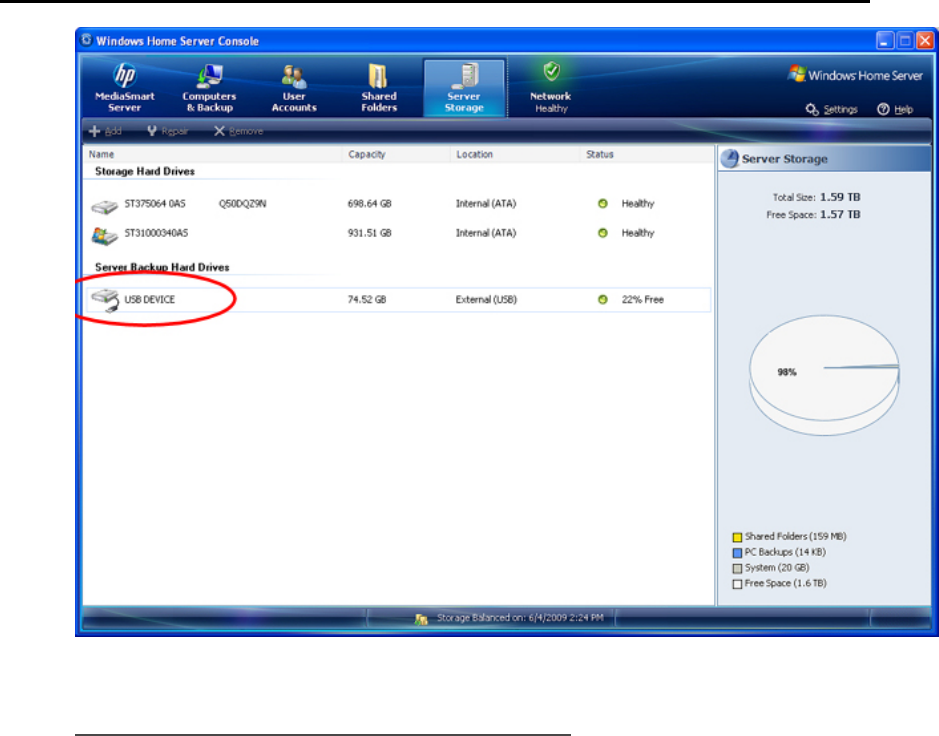The width and height of the screenshot is (939, 736).
Task: Click the User Accounts people icon
Action: (293, 76)
